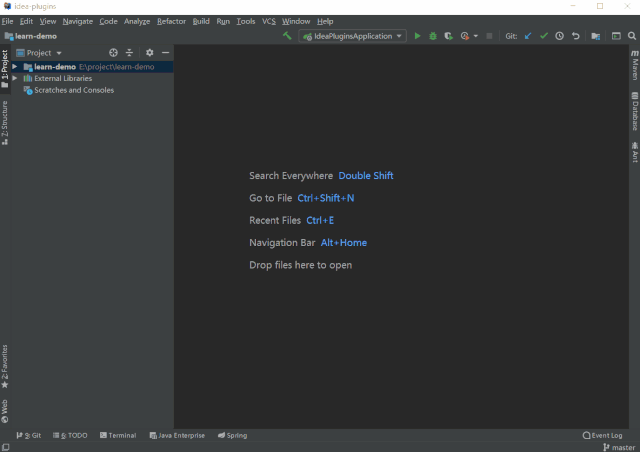This screenshot has height=452, width=640.
Task: Open the Event Log
Action: (x=603, y=435)
